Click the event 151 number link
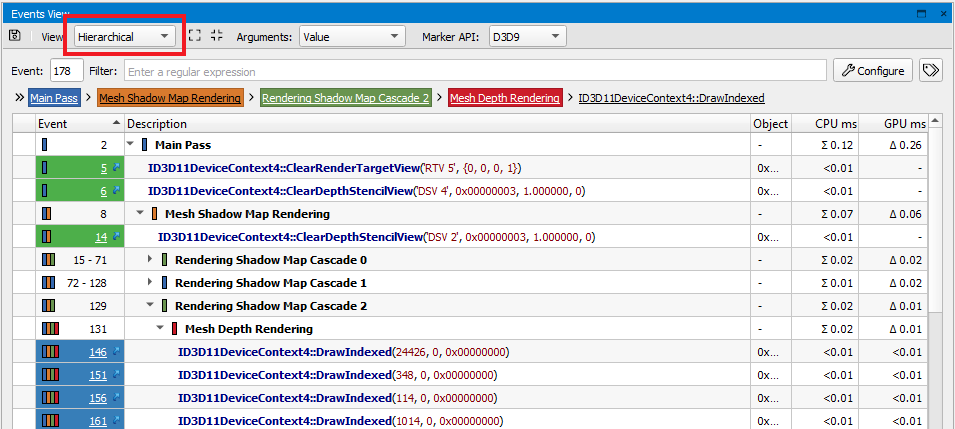The image size is (955, 429). point(97,375)
